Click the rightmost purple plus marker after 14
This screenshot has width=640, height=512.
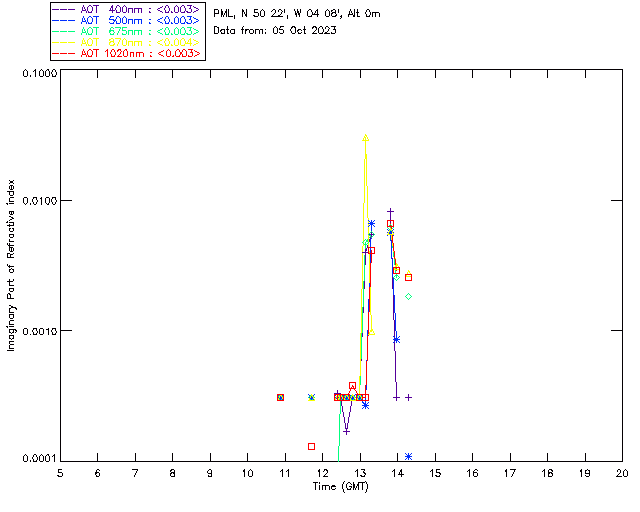pos(408,397)
